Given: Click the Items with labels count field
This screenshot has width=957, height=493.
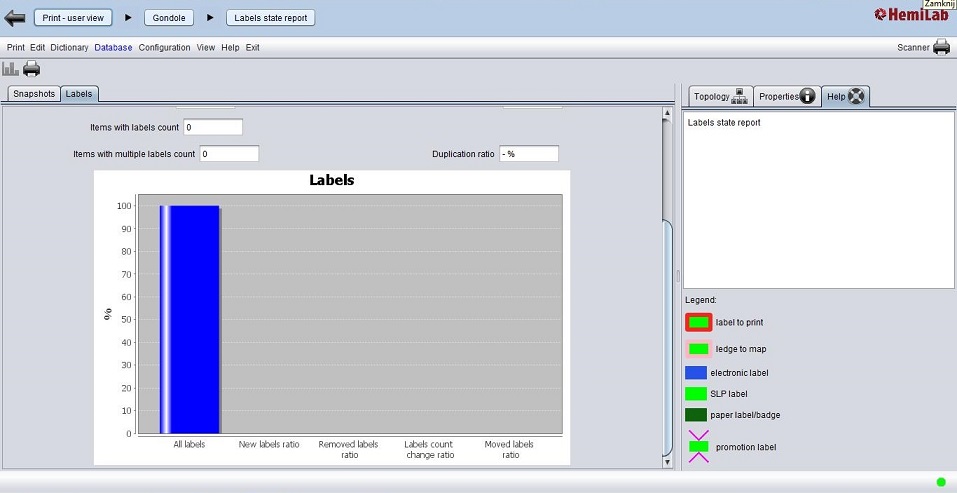Looking at the screenshot, I should tap(213, 127).
